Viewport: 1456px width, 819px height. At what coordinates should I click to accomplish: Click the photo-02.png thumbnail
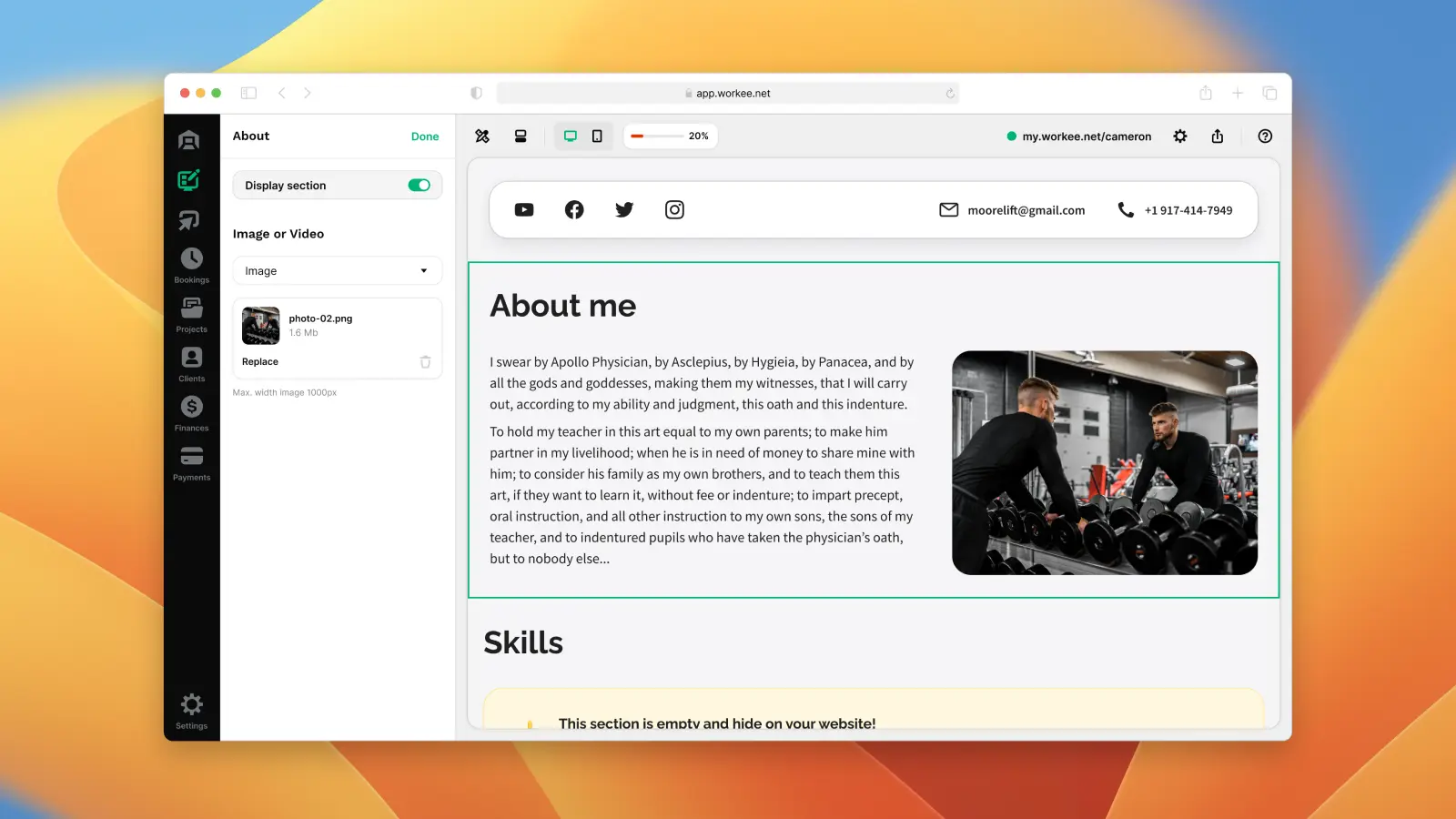[261, 326]
